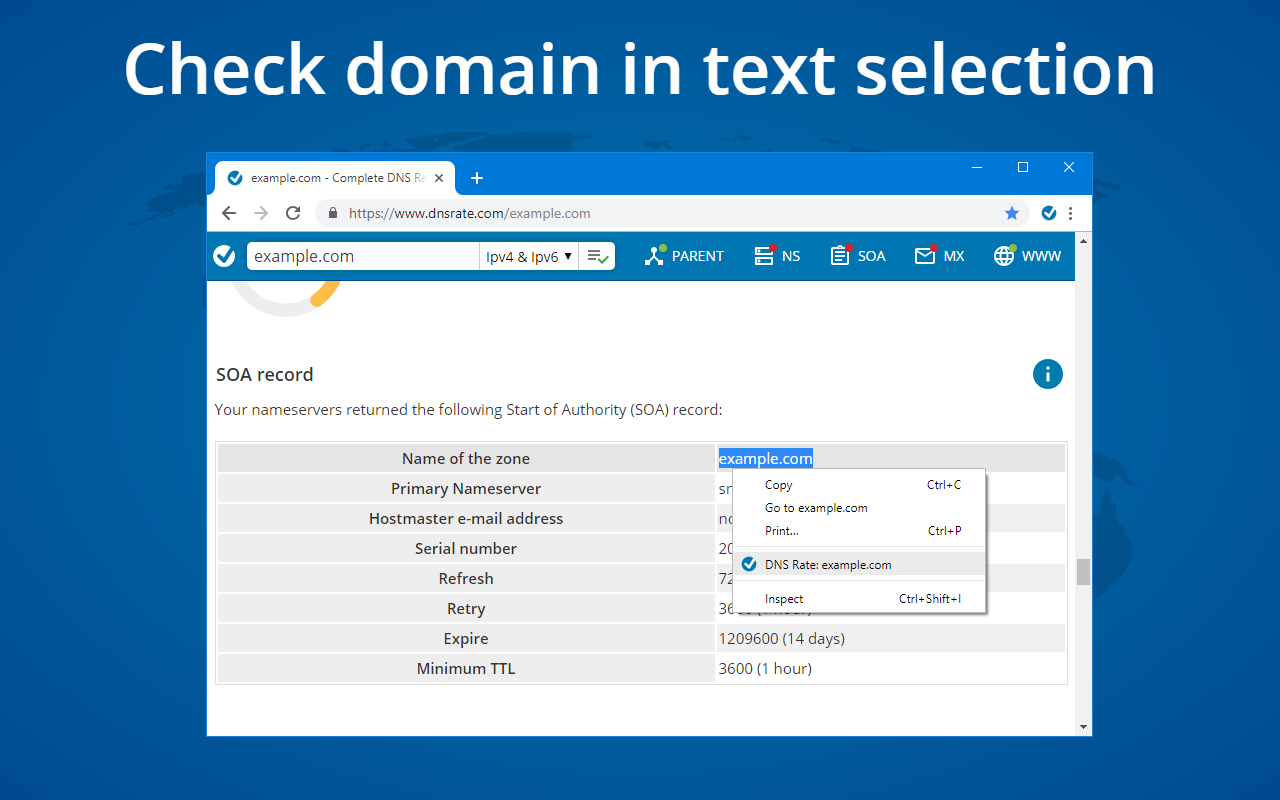Click the 'Serial number' cell
The image size is (1280, 800).
(466, 548)
